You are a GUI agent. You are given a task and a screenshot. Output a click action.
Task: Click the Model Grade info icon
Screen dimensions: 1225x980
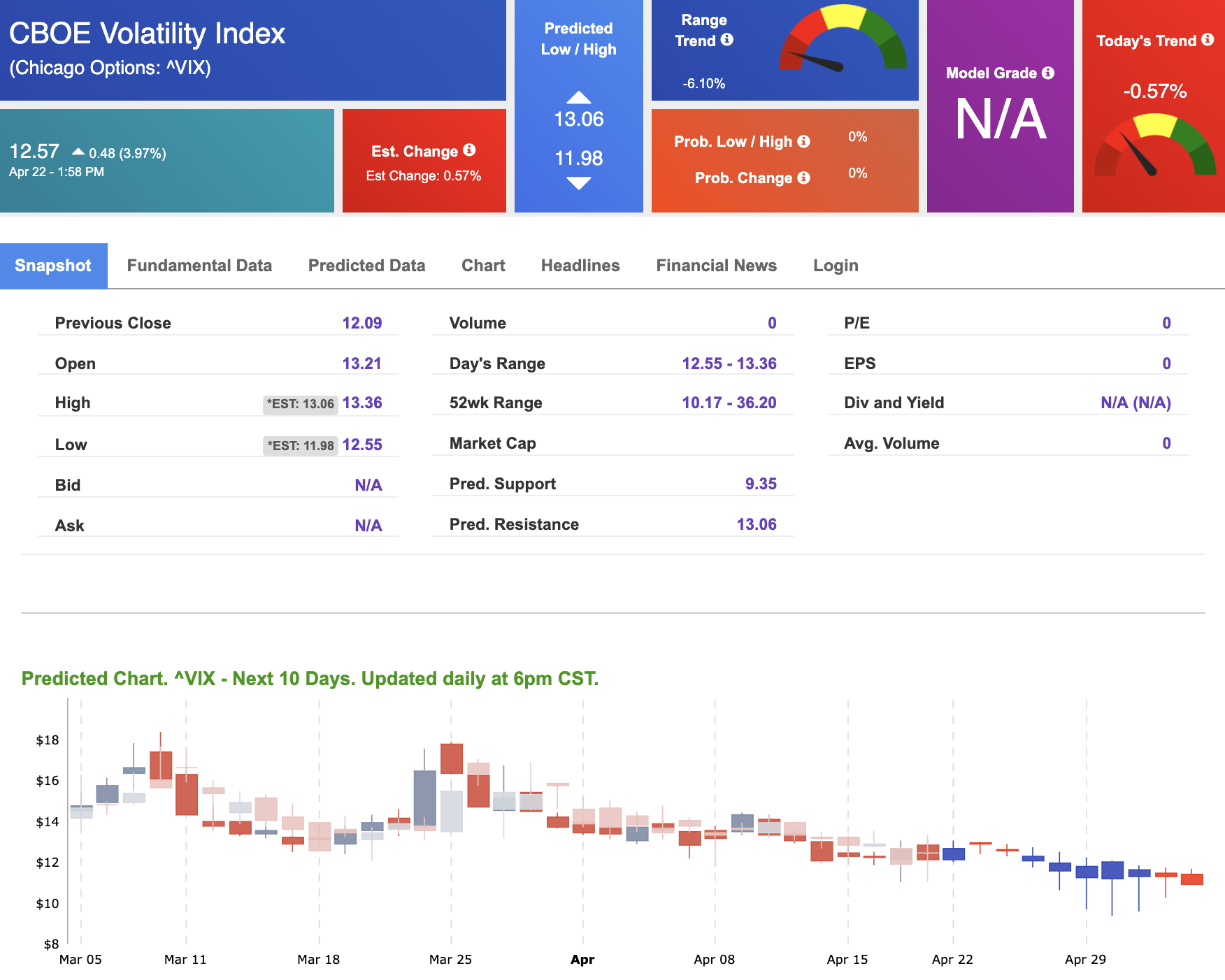click(1048, 73)
